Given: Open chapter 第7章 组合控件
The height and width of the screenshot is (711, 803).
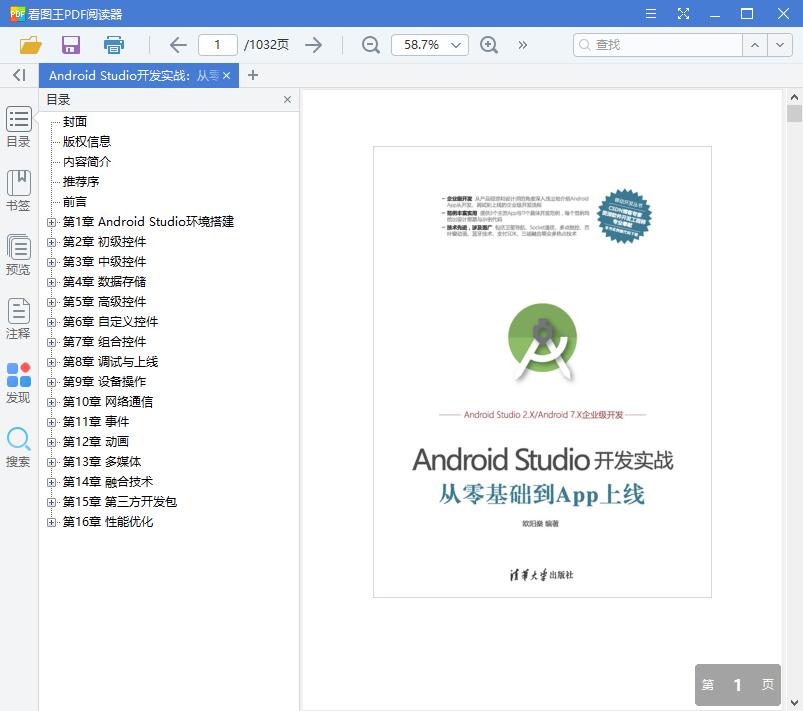Looking at the screenshot, I should (104, 342).
